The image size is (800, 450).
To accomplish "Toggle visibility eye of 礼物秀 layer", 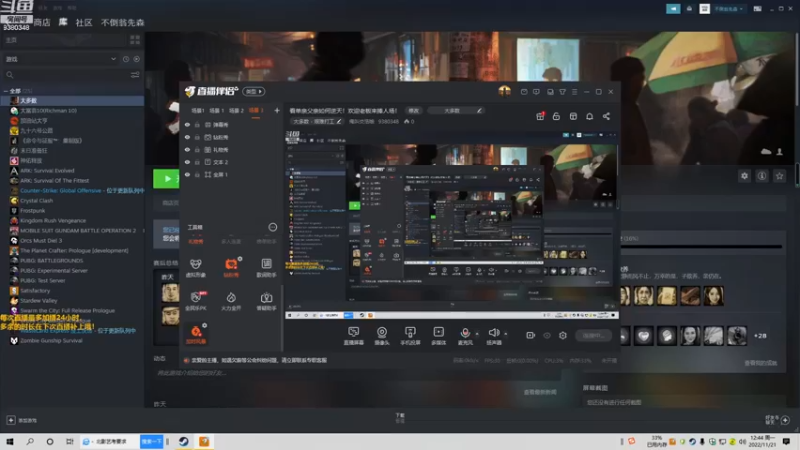I will (x=187, y=150).
